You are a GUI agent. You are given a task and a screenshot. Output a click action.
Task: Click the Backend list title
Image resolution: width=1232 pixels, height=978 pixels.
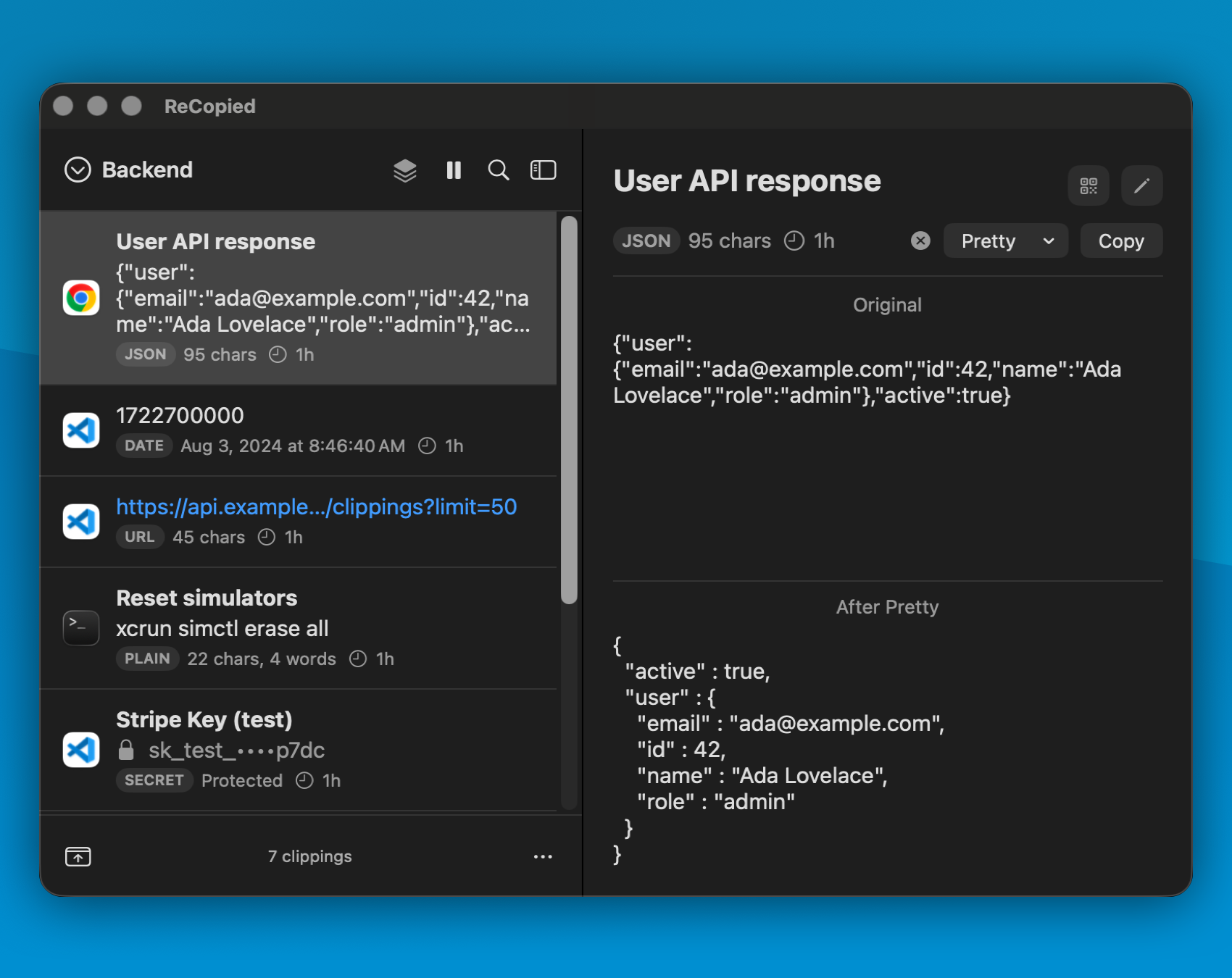[x=147, y=170]
